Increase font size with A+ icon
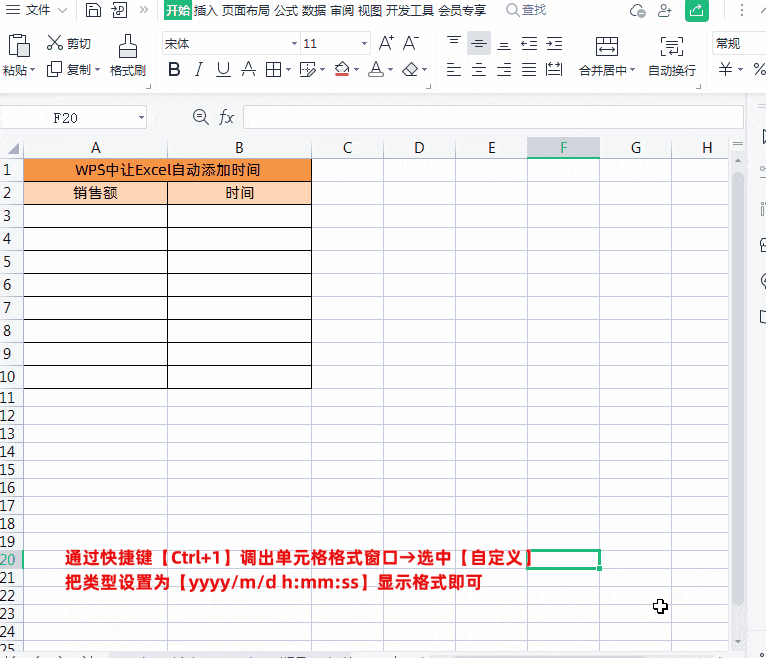The width and height of the screenshot is (766, 658). click(386, 43)
